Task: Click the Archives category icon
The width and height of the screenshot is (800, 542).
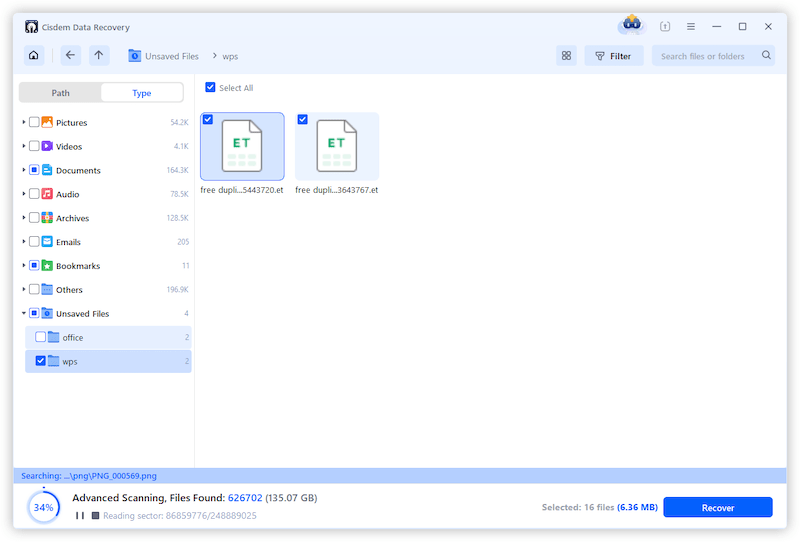Action: click(47, 218)
